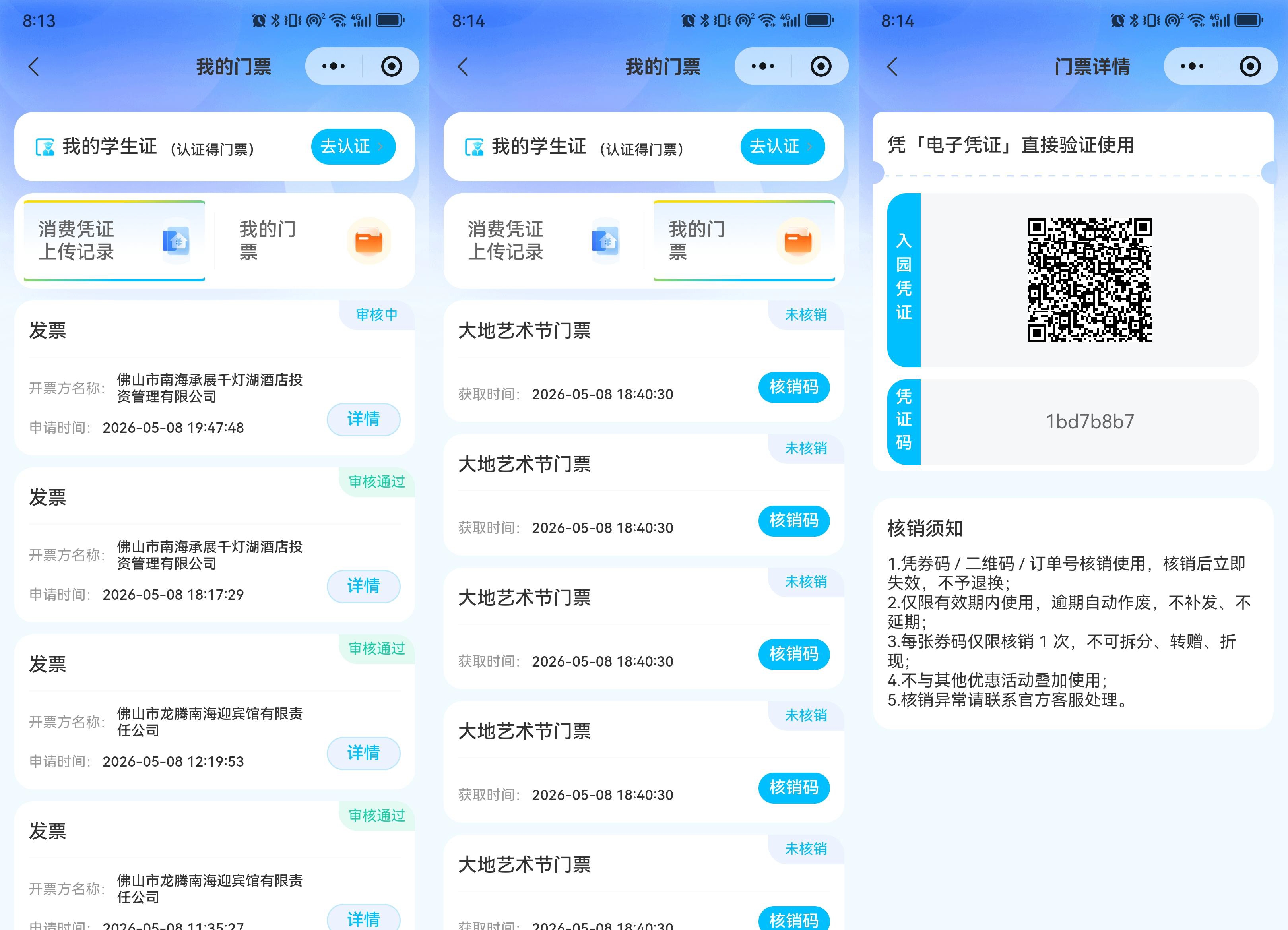Tap Bluetooth icon in 大地艺术节门票 screen status bar
The height and width of the screenshot is (930, 1288).
(x=705, y=21)
